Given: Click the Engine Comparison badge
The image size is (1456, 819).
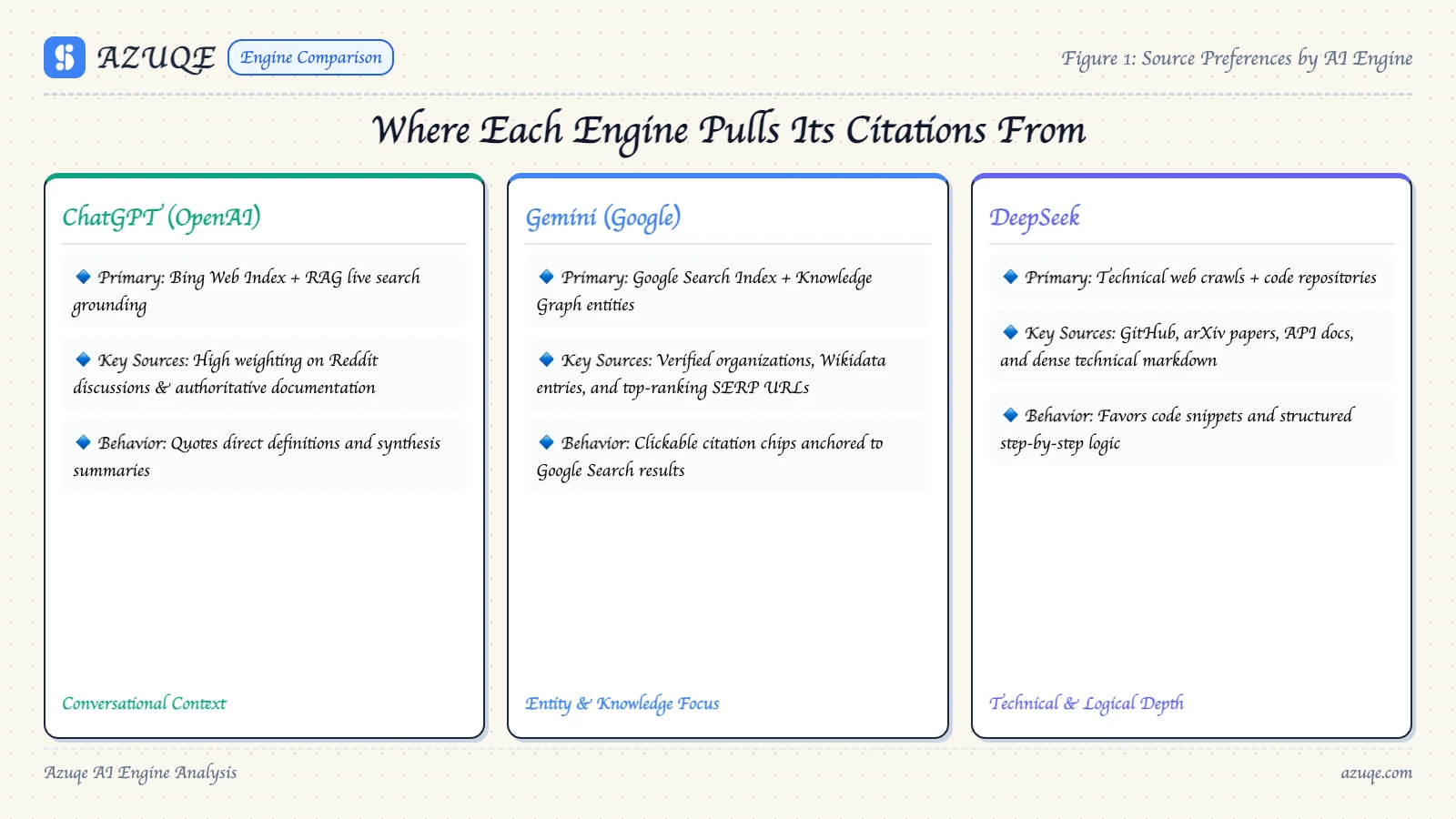Looking at the screenshot, I should click(310, 57).
